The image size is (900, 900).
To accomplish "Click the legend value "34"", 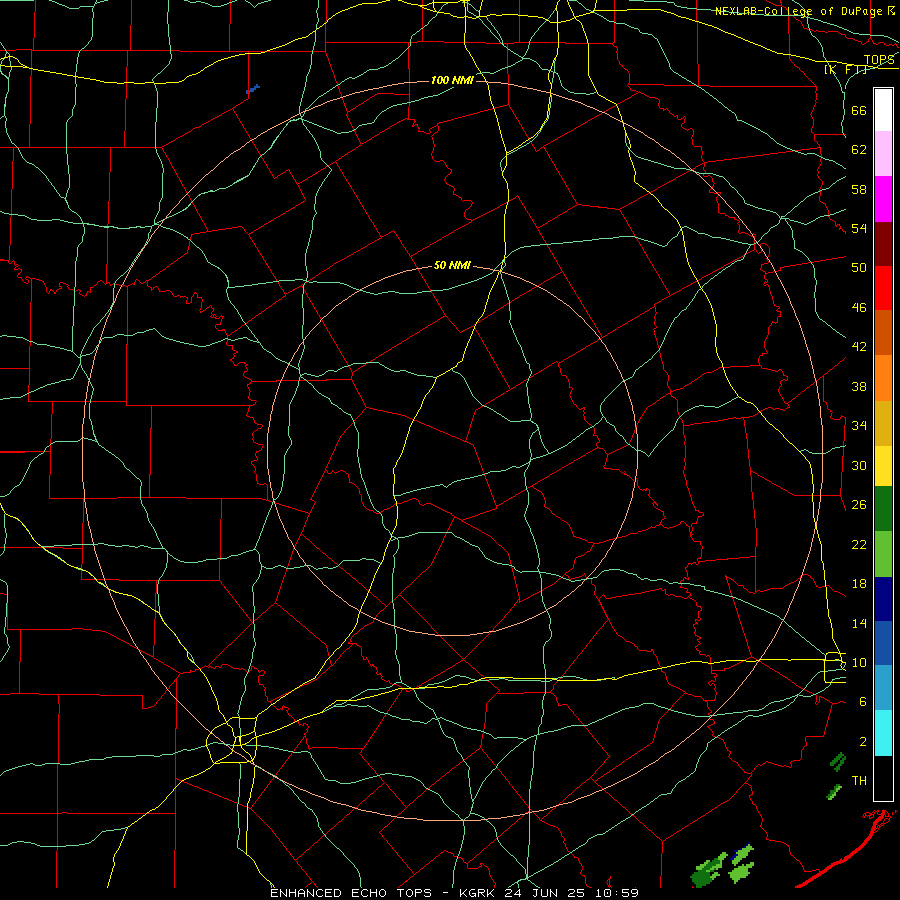I will pyautogui.click(x=859, y=426).
